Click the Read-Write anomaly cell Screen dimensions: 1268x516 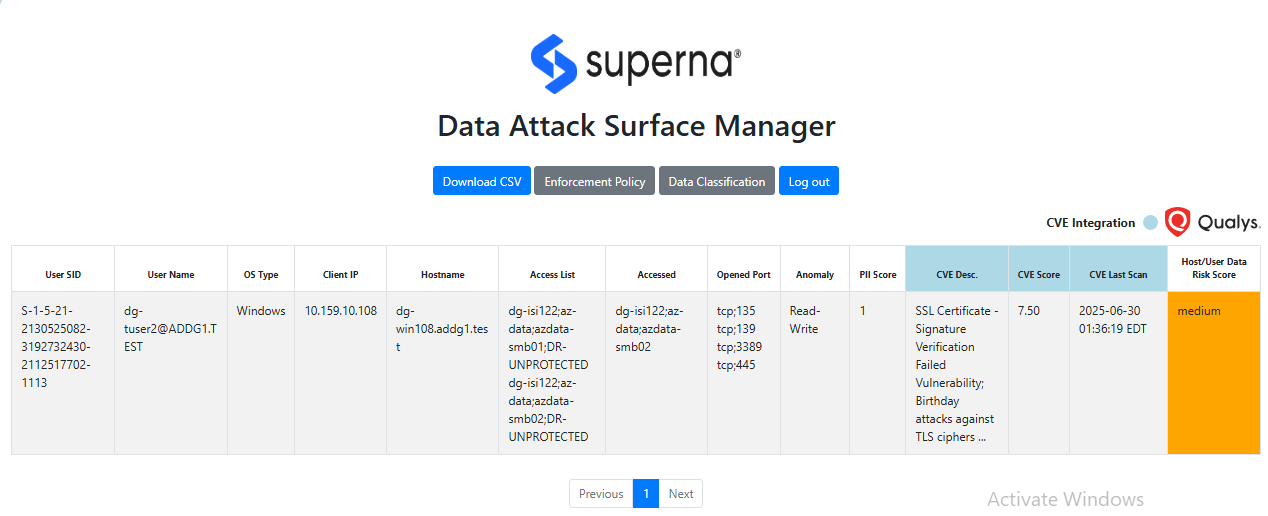coord(815,373)
